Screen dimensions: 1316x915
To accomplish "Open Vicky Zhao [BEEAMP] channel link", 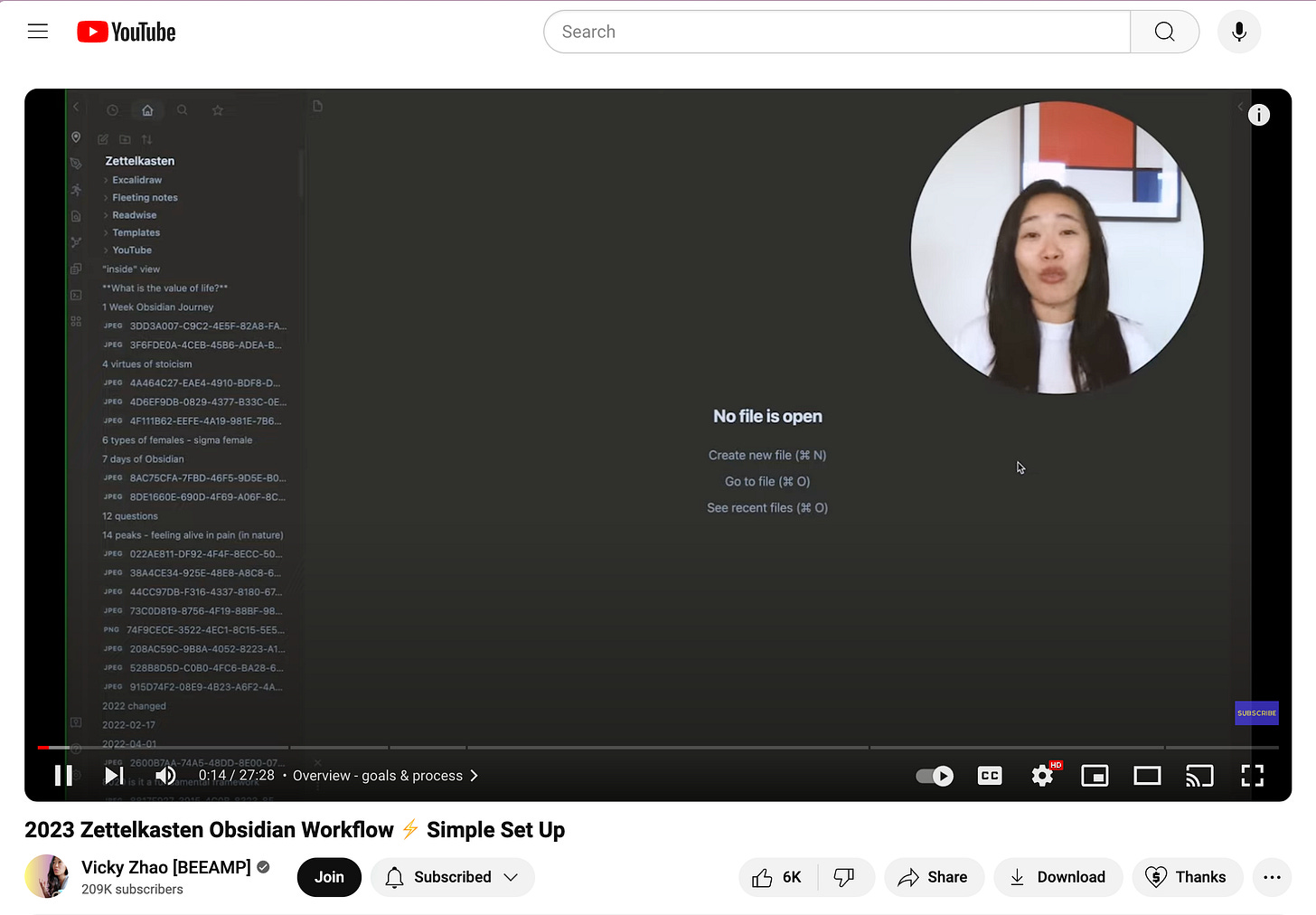I will click(166, 867).
